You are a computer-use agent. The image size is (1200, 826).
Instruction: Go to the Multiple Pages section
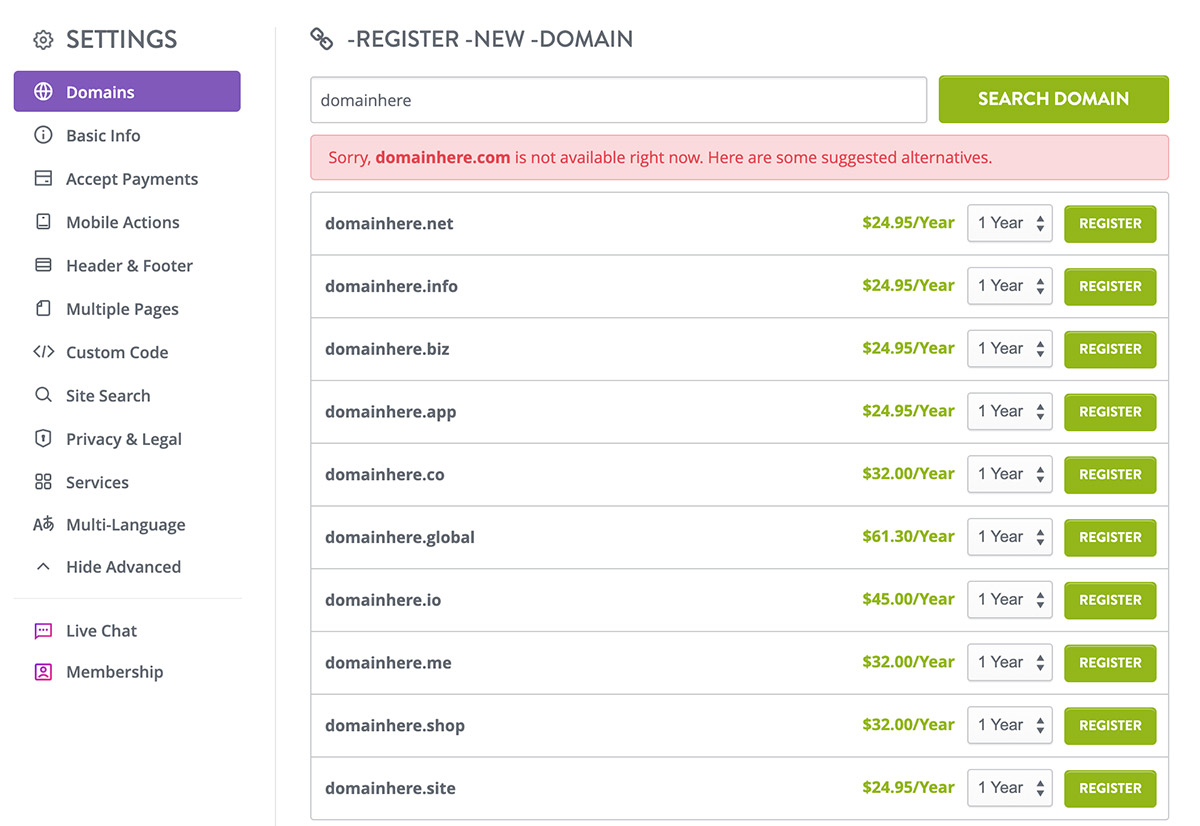(x=122, y=309)
